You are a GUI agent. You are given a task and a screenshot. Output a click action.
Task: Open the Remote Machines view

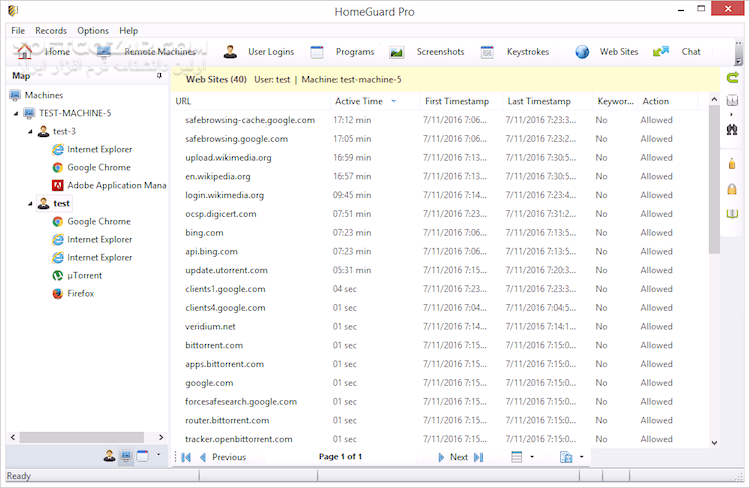147,52
